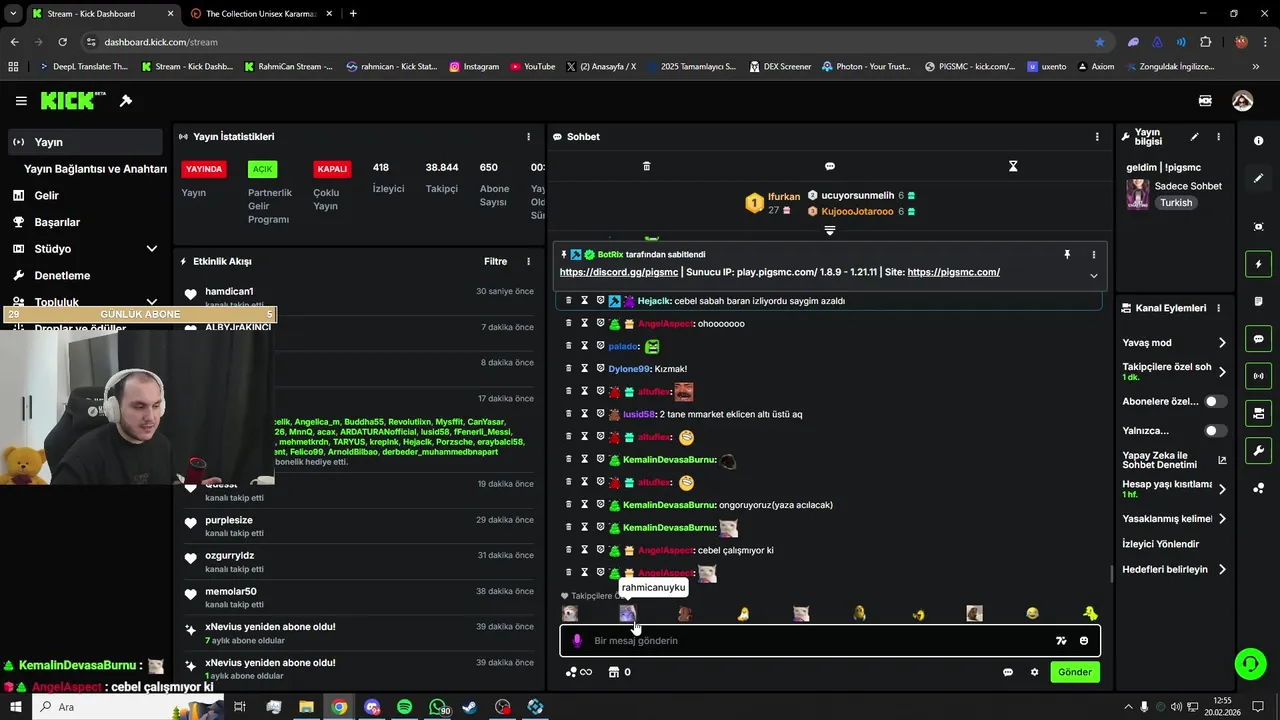Click İzleyici Yönlendir

(x=1161, y=544)
